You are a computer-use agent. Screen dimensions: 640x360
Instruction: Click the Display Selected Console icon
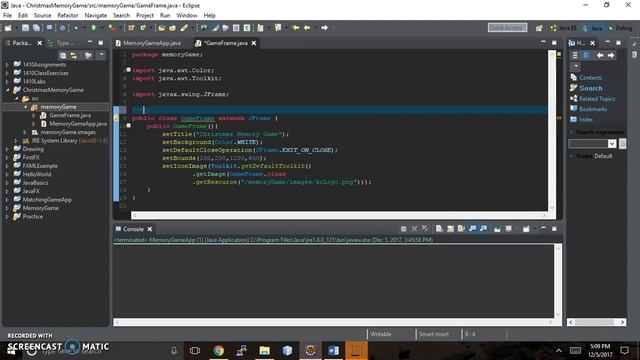pos(509,229)
